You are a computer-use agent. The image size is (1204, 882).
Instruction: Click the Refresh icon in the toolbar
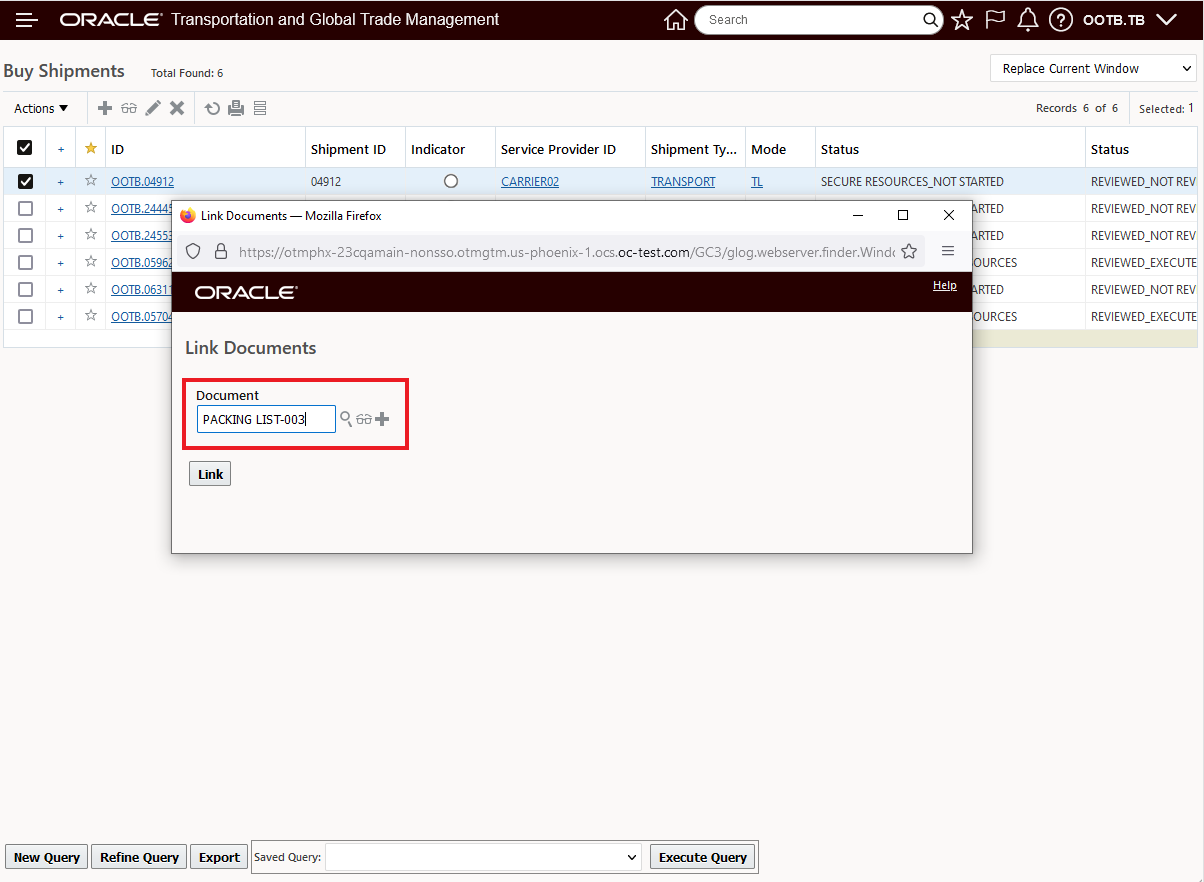coord(212,108)
